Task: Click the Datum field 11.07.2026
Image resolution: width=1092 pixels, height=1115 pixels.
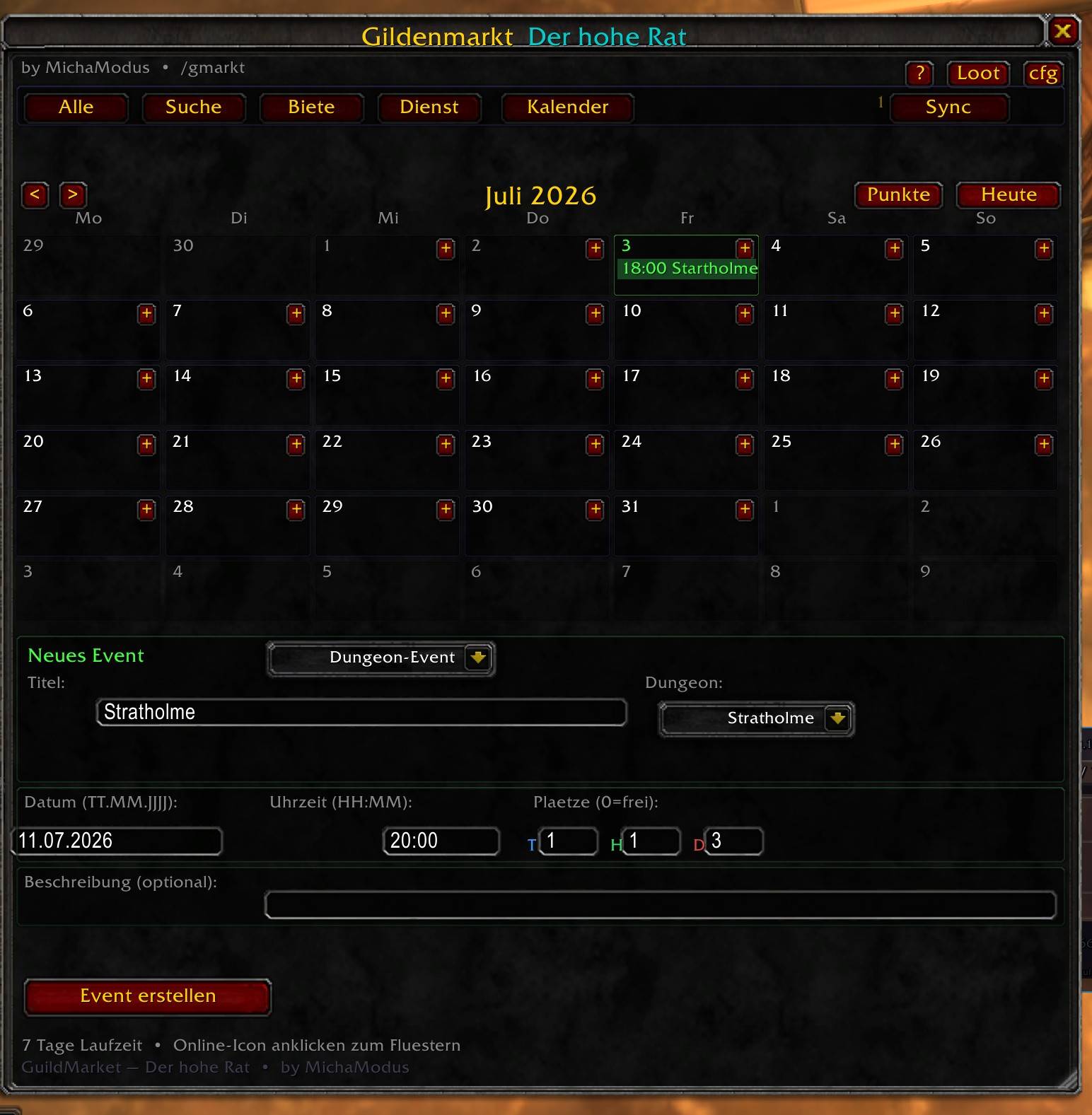Action: (x=117, y=841)
